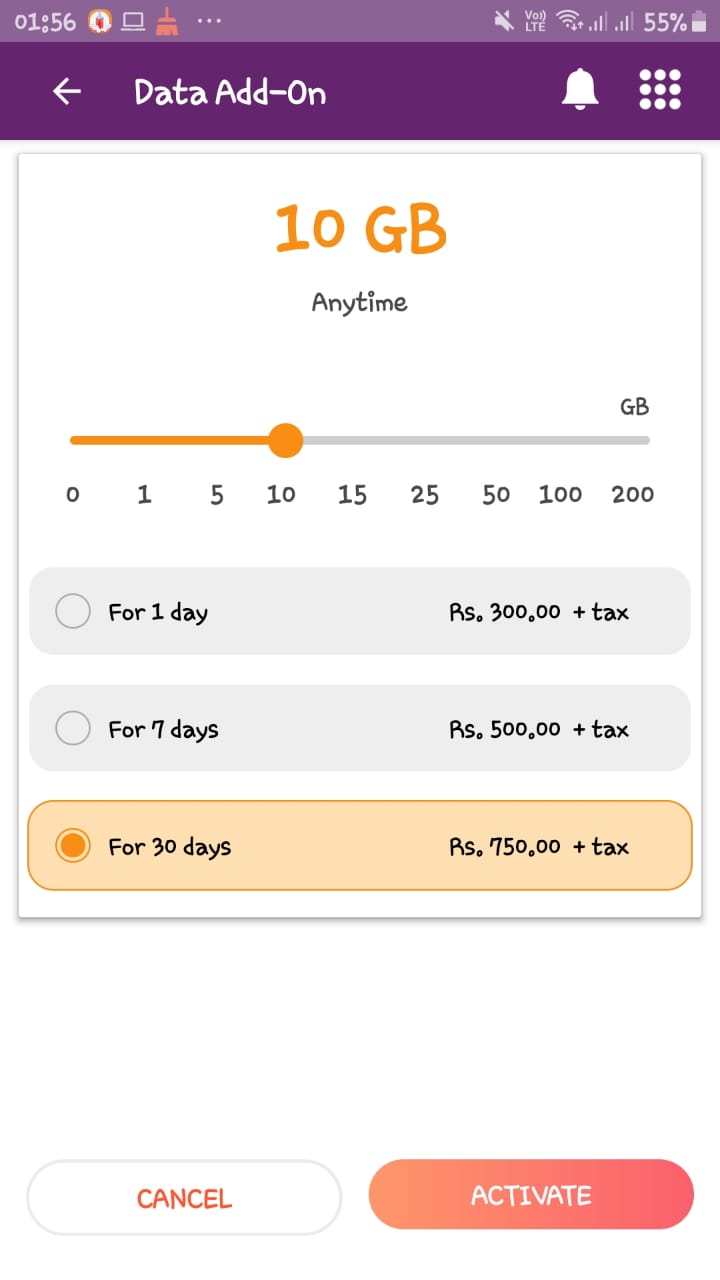
Task: Set slider to the 25 GB mark
Action: coord(425,494)
